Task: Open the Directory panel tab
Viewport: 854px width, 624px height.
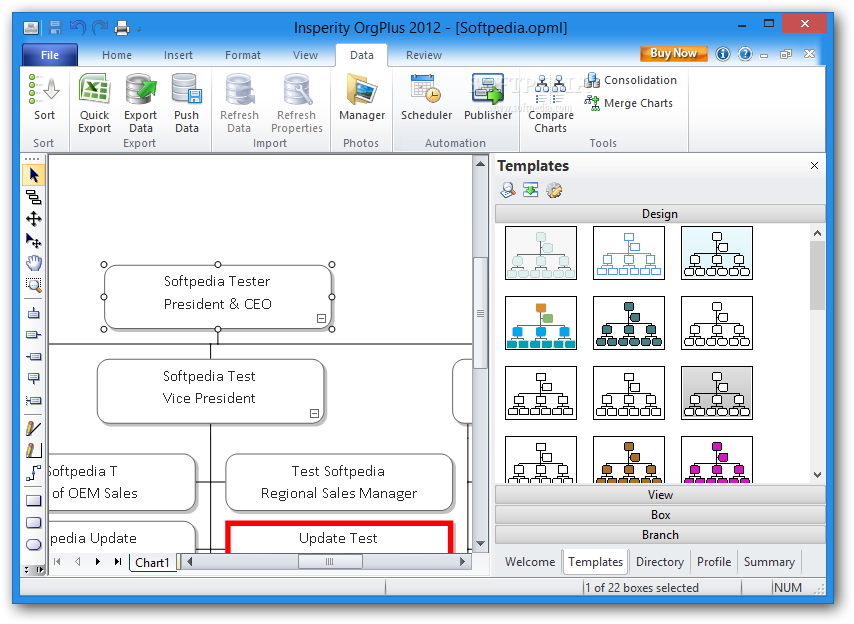Action: click(660, 562)
